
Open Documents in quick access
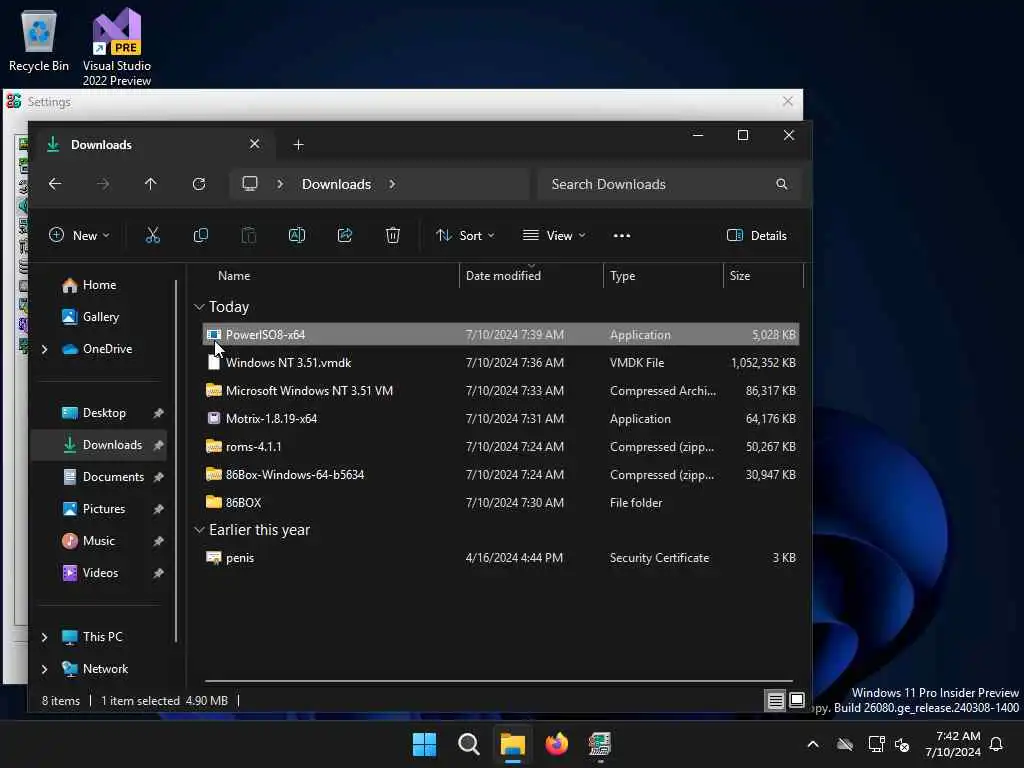pyautogui.click(x=113, y=477)
